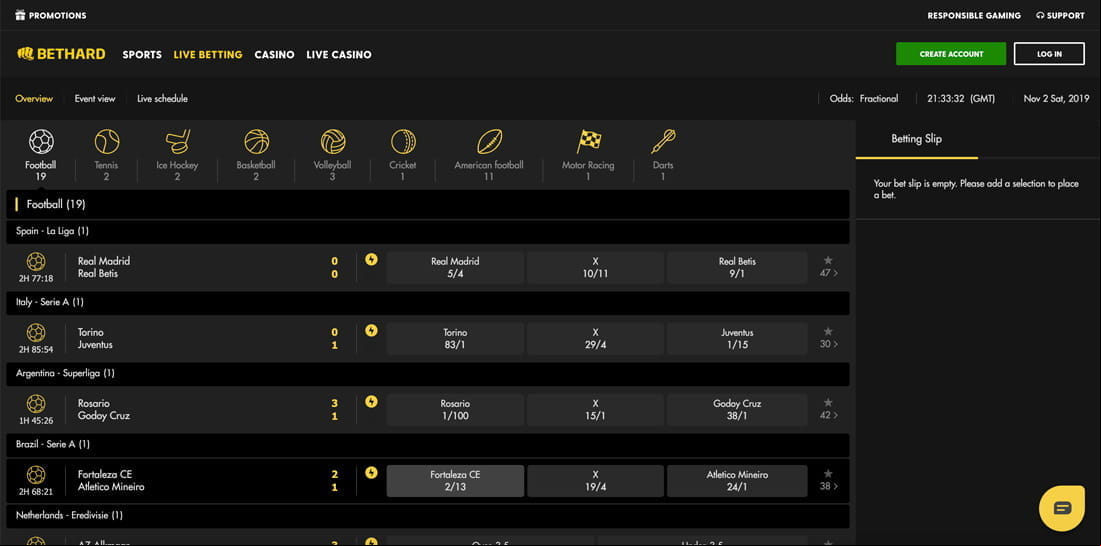Bet on Torino draw at 29/4

tap(595, 338)
